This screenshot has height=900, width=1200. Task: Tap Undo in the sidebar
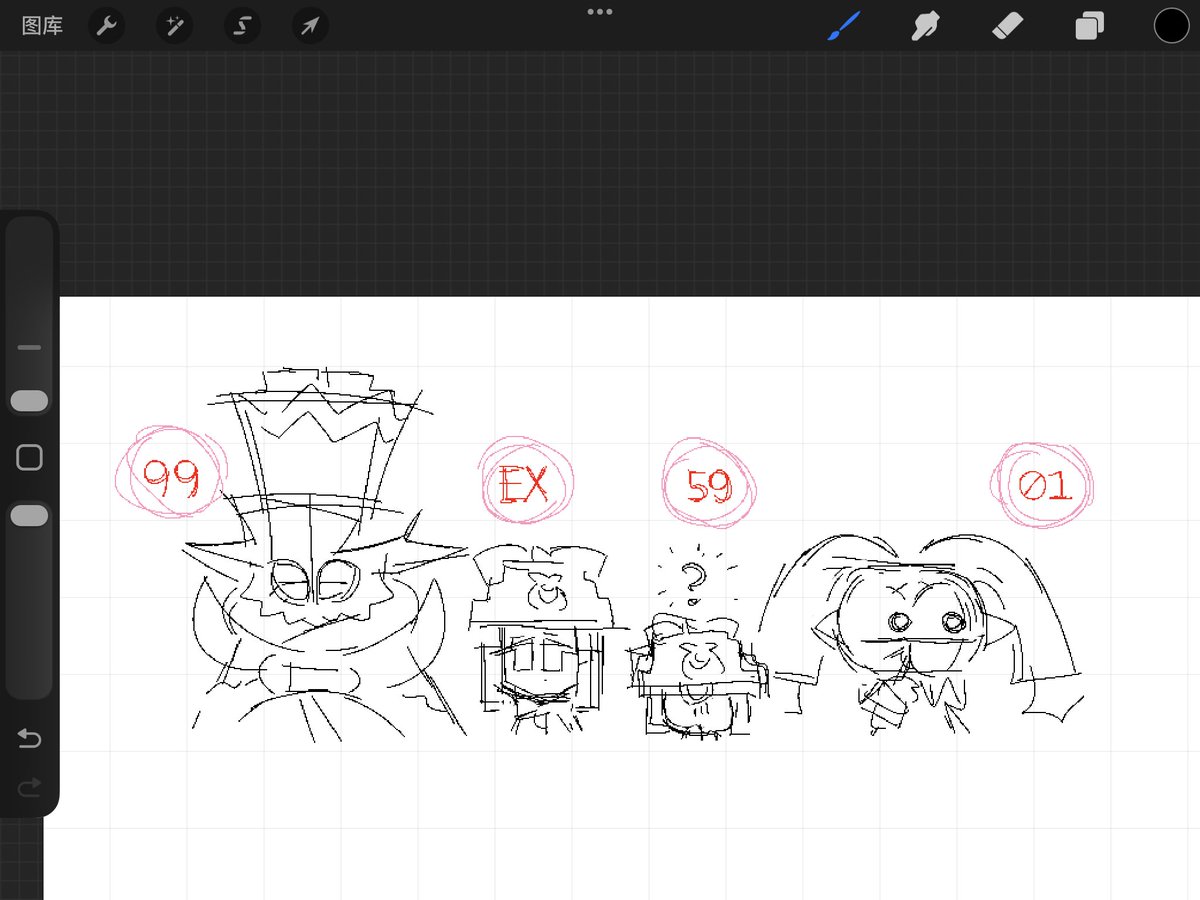(x=29, y=739)
